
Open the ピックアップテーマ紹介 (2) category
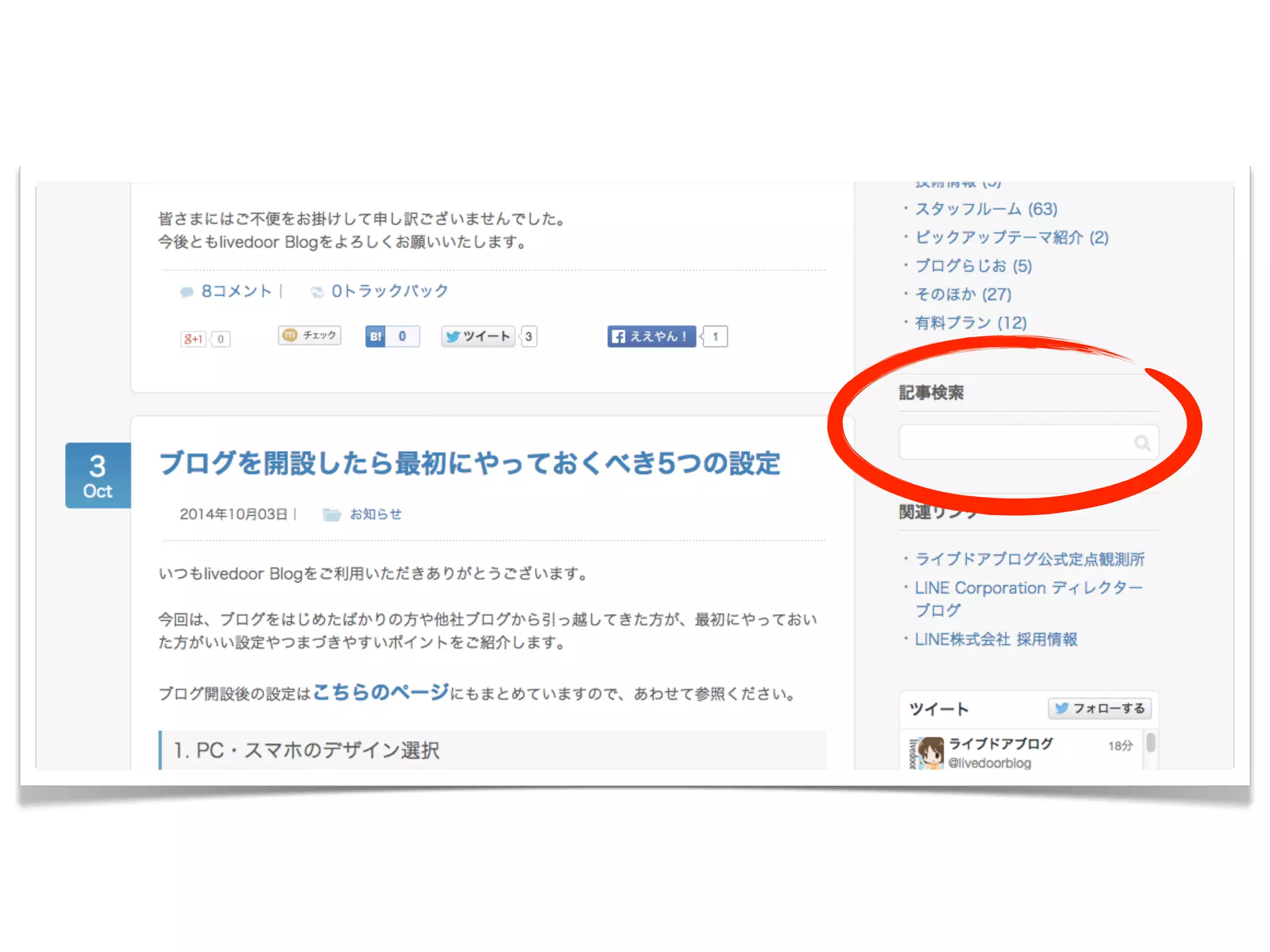click(x=1011, y=237)
